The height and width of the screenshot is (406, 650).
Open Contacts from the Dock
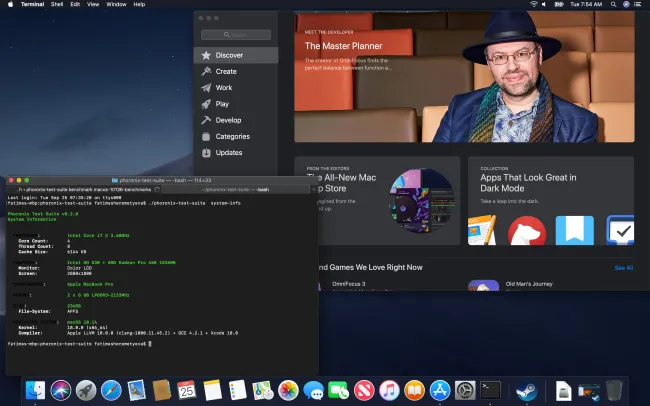[x=162, y=390]
